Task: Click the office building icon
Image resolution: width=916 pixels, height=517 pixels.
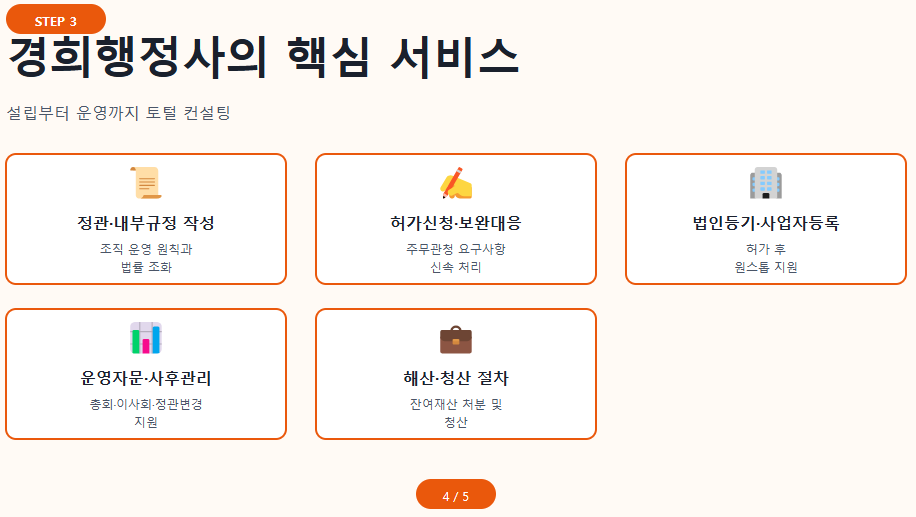Action: 766,183
